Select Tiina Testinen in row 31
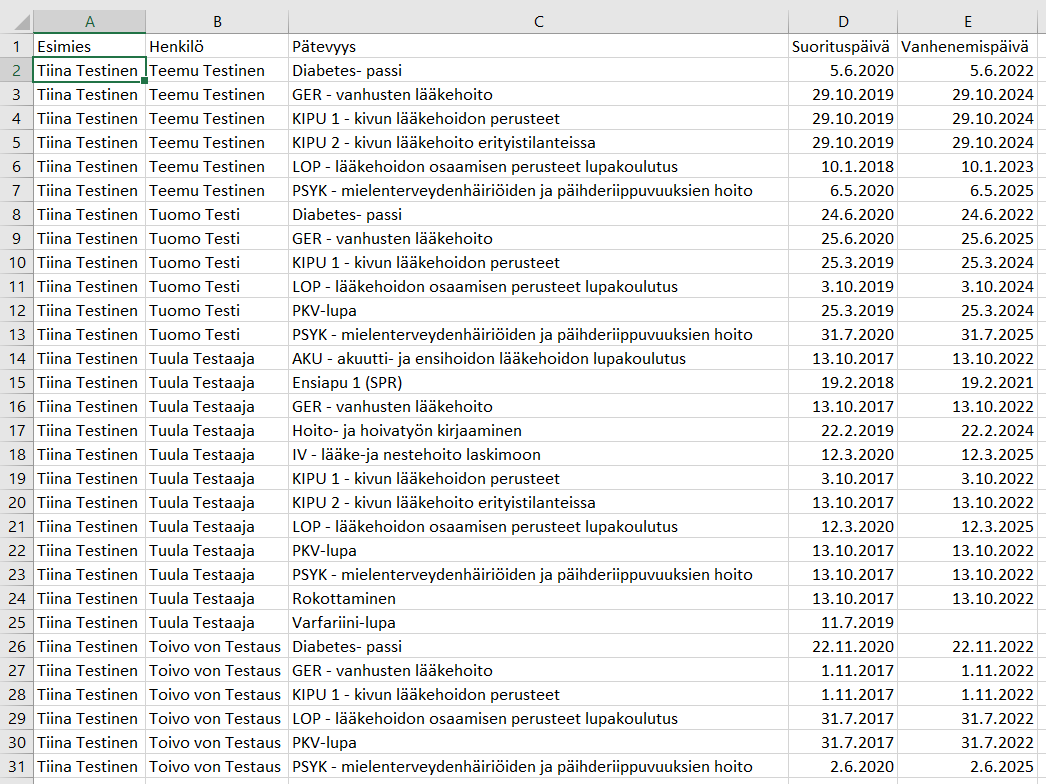Image resolution: width=1046 pixels, height=784 pixels. (x=89, y=767)
